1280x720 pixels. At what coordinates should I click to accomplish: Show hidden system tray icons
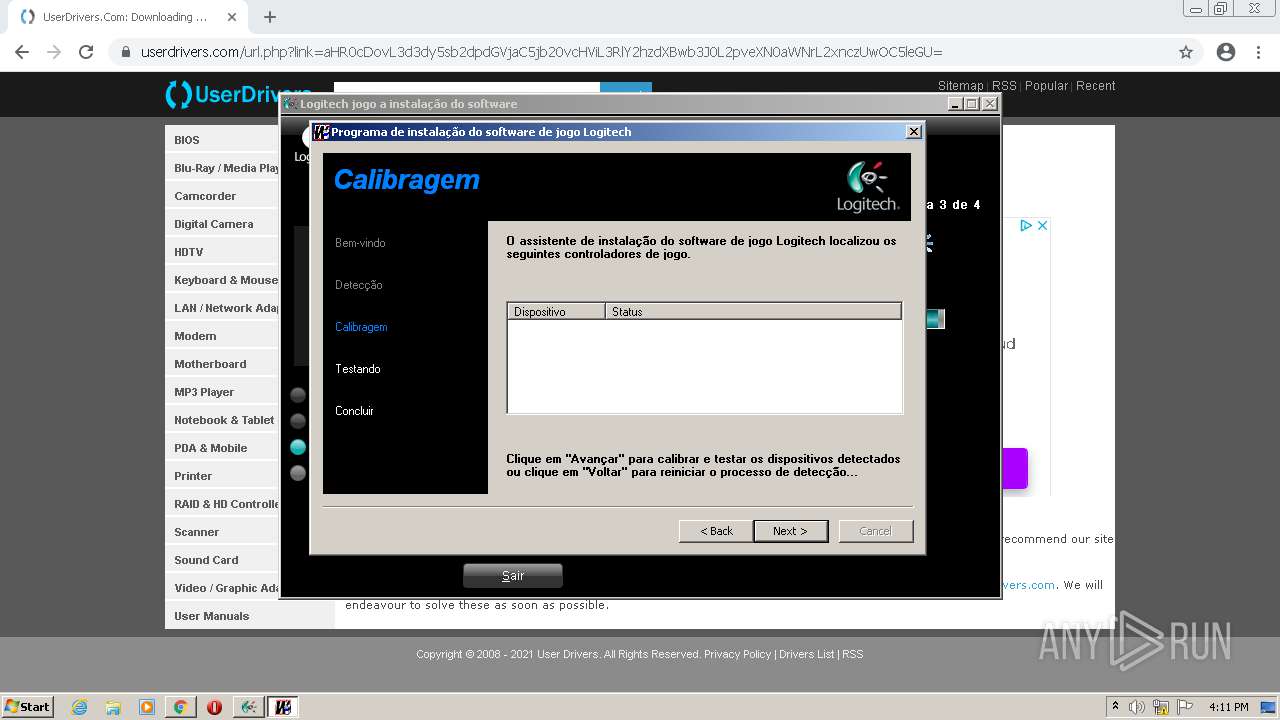1115,707
